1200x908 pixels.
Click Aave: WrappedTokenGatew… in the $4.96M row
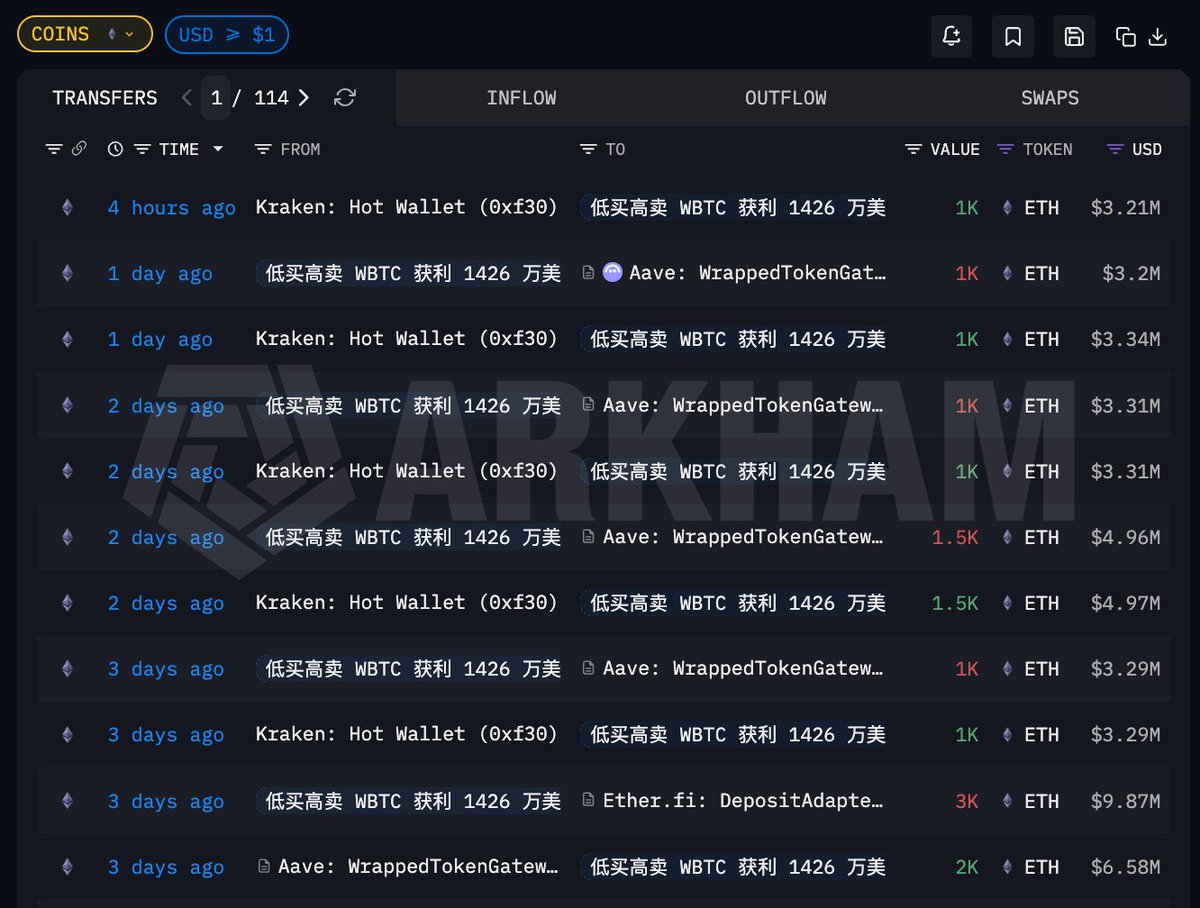tap(743, 537)
